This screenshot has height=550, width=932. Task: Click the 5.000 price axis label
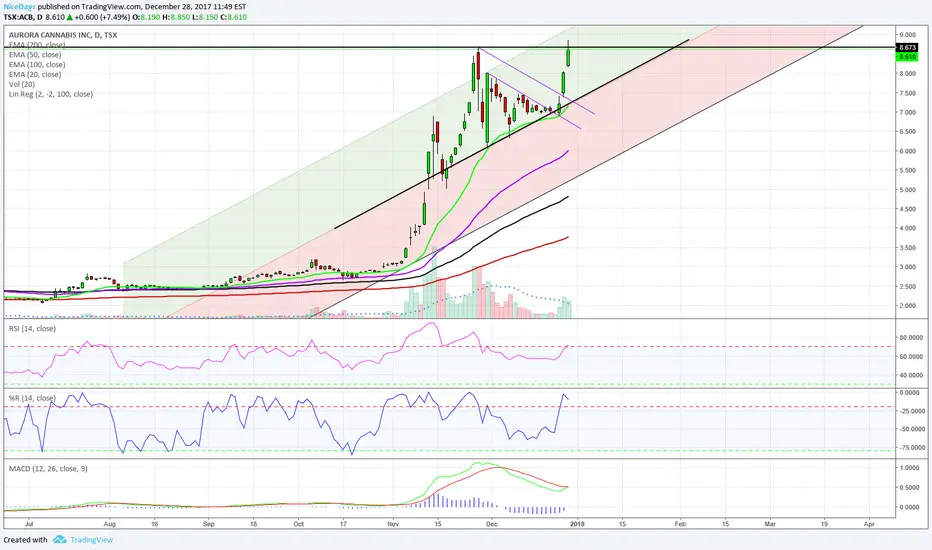(x=908, y=190)
